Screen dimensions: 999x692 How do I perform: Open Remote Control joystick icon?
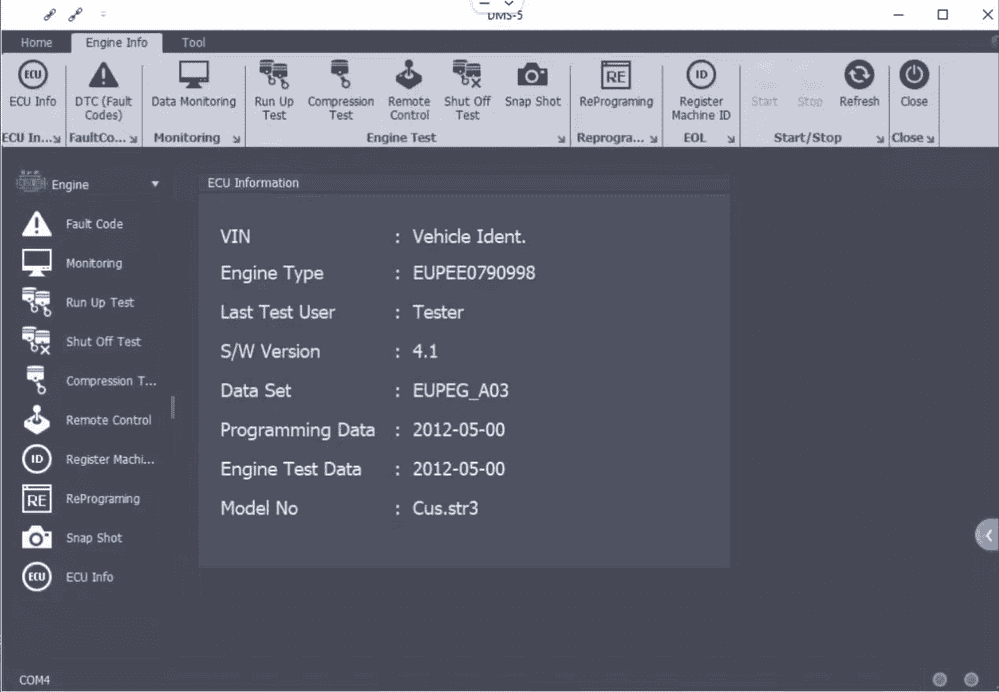[409, 91]
